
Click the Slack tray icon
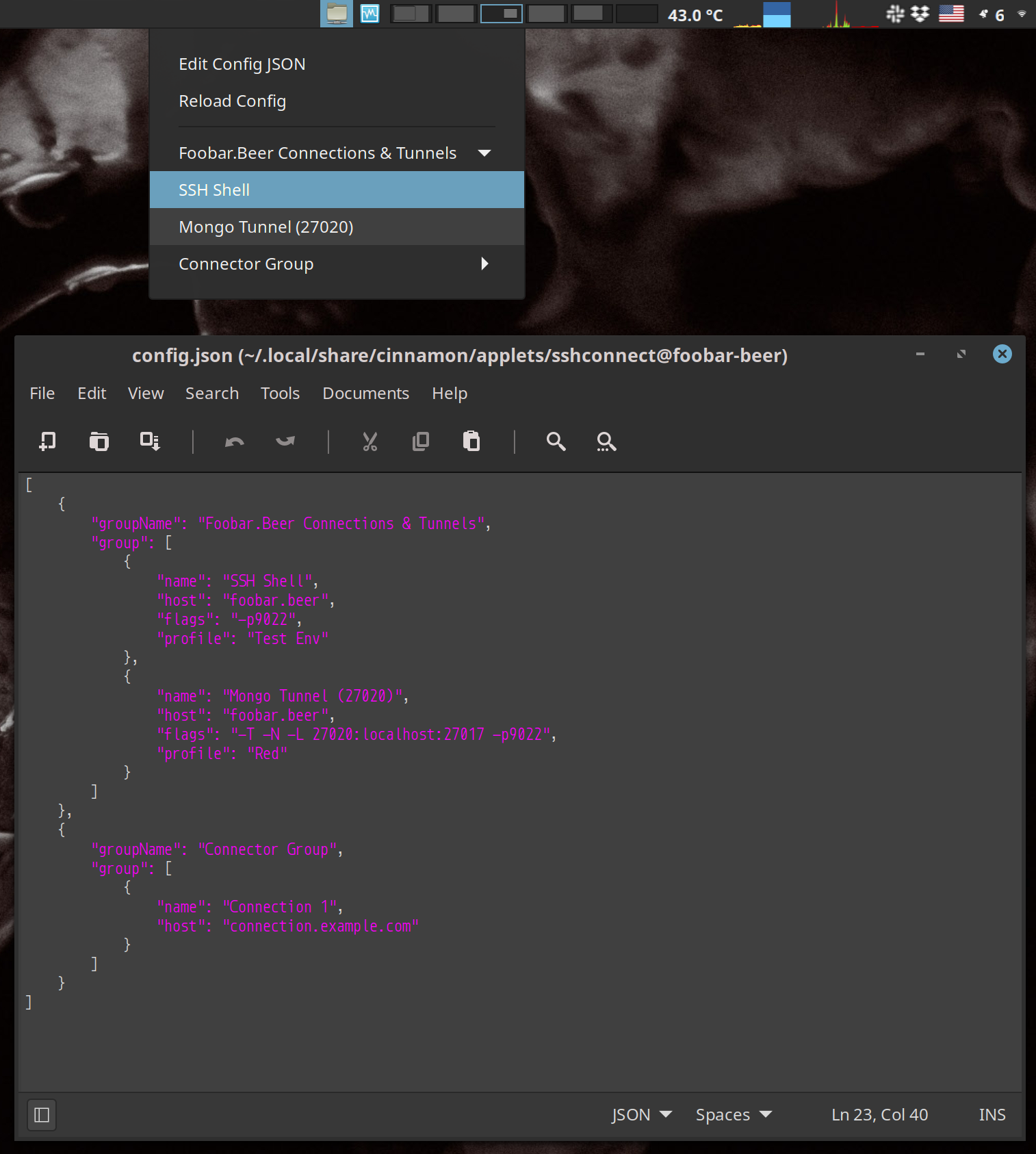pos(895,14)
